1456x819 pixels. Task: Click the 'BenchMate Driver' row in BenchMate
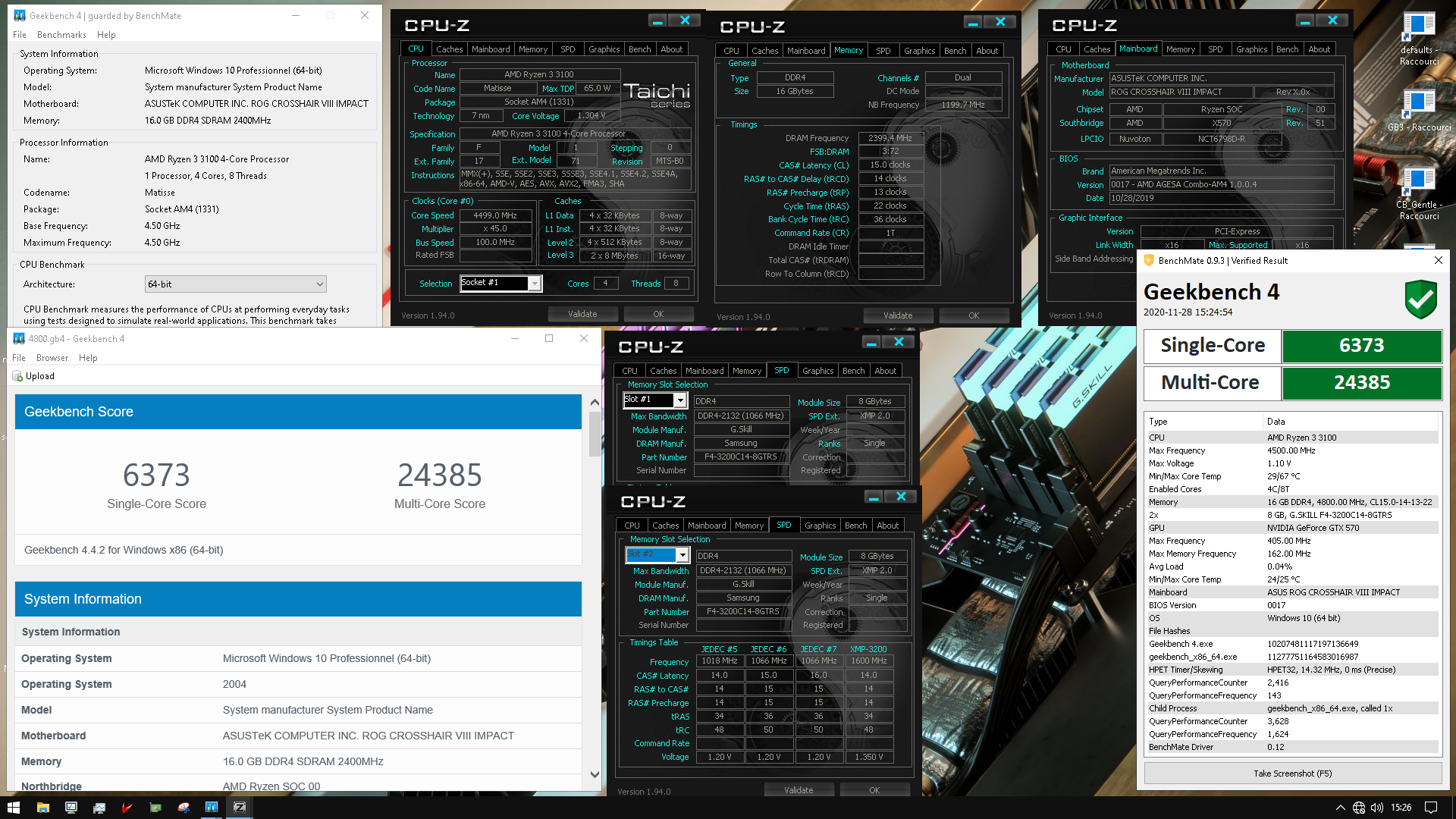[x=1293, y=747]
